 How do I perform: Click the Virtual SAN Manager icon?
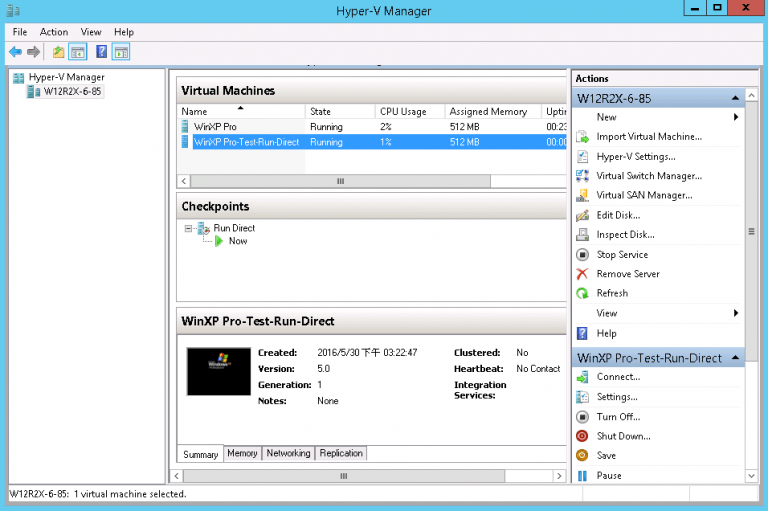(582, 195)
